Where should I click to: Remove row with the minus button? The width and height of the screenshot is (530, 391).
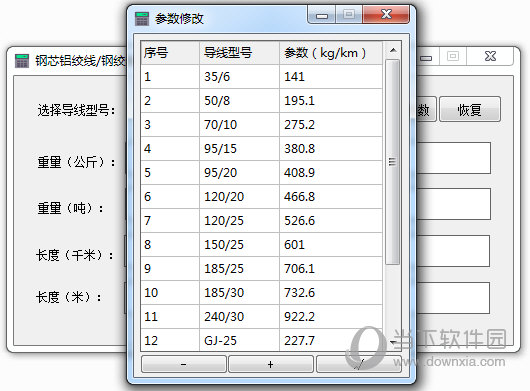(184, 364)
